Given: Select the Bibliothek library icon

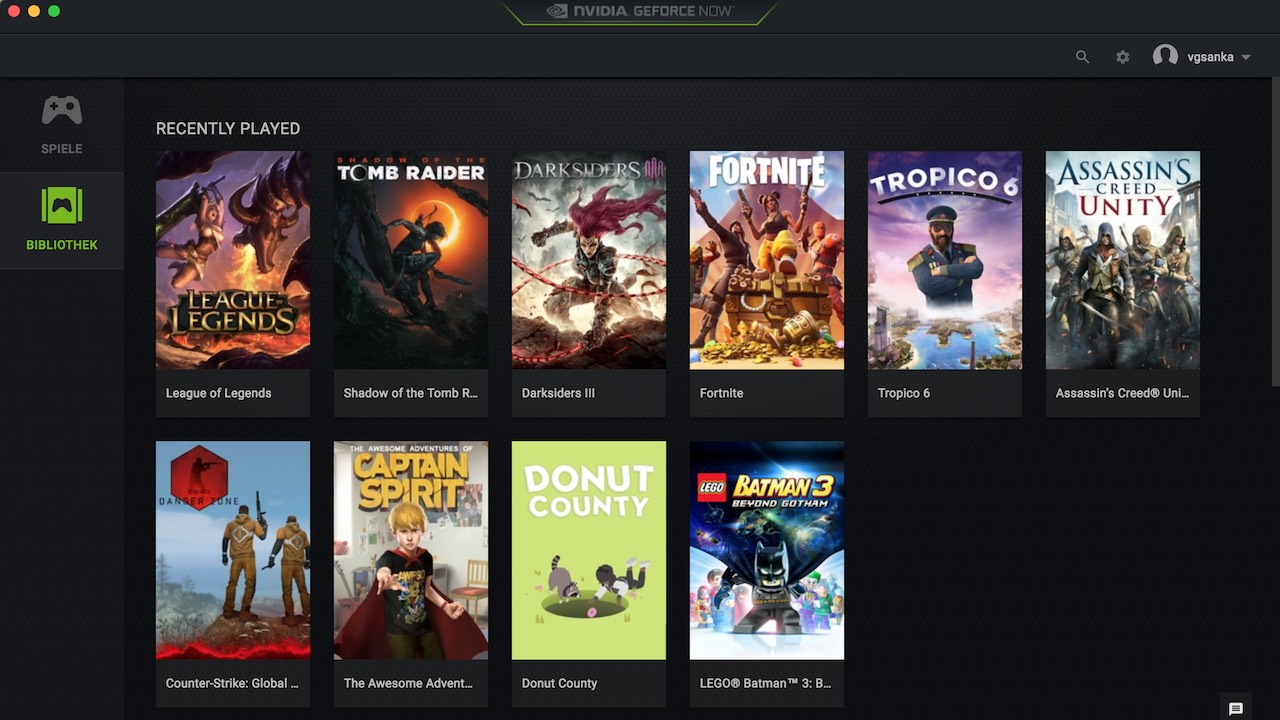Looking at the screenshot, I should click(62, 206).
